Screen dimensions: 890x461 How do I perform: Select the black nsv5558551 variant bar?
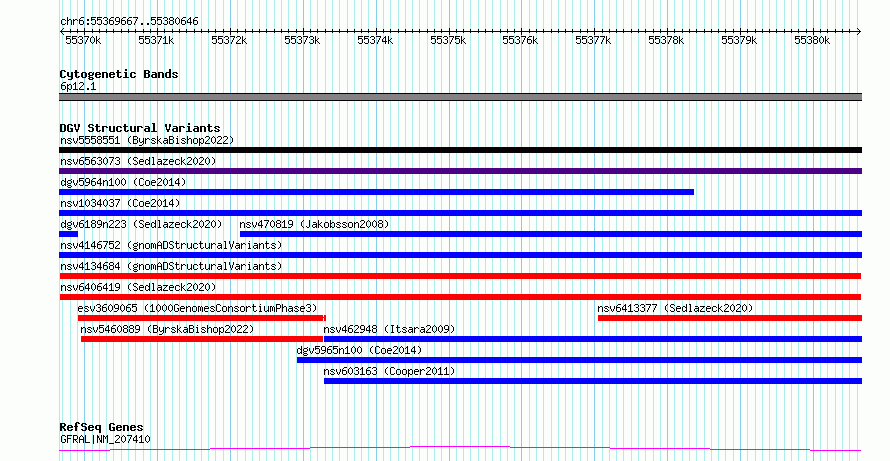point(460,150)
